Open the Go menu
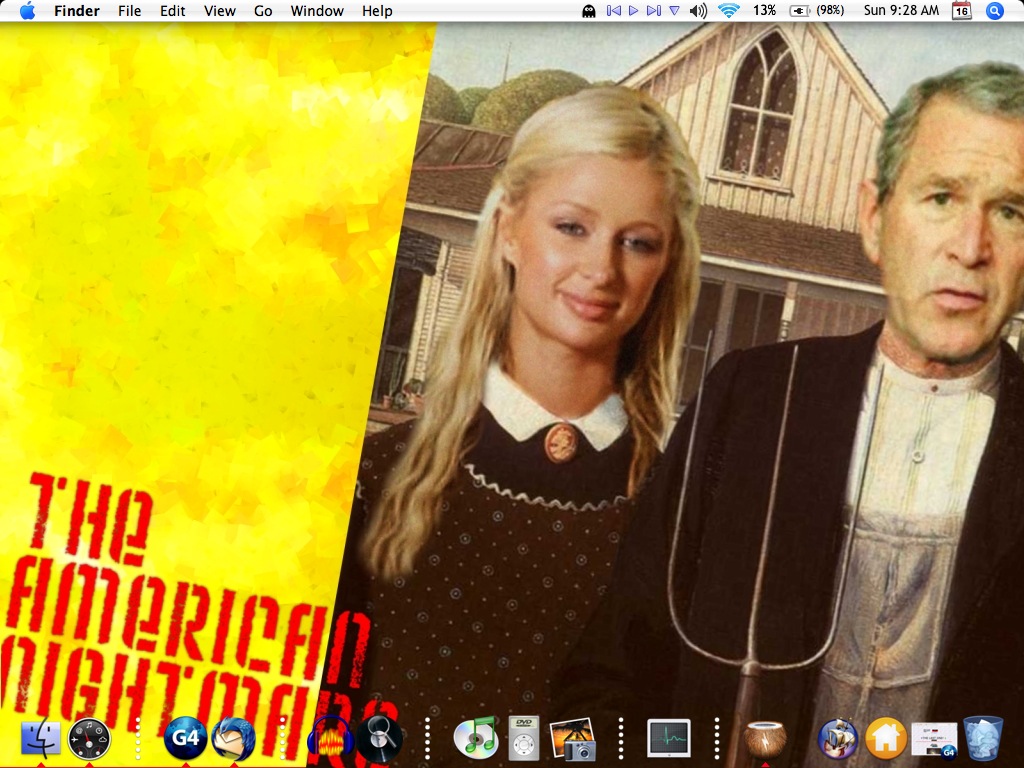This screenshot has height=768, width=1024. (263, 11)
